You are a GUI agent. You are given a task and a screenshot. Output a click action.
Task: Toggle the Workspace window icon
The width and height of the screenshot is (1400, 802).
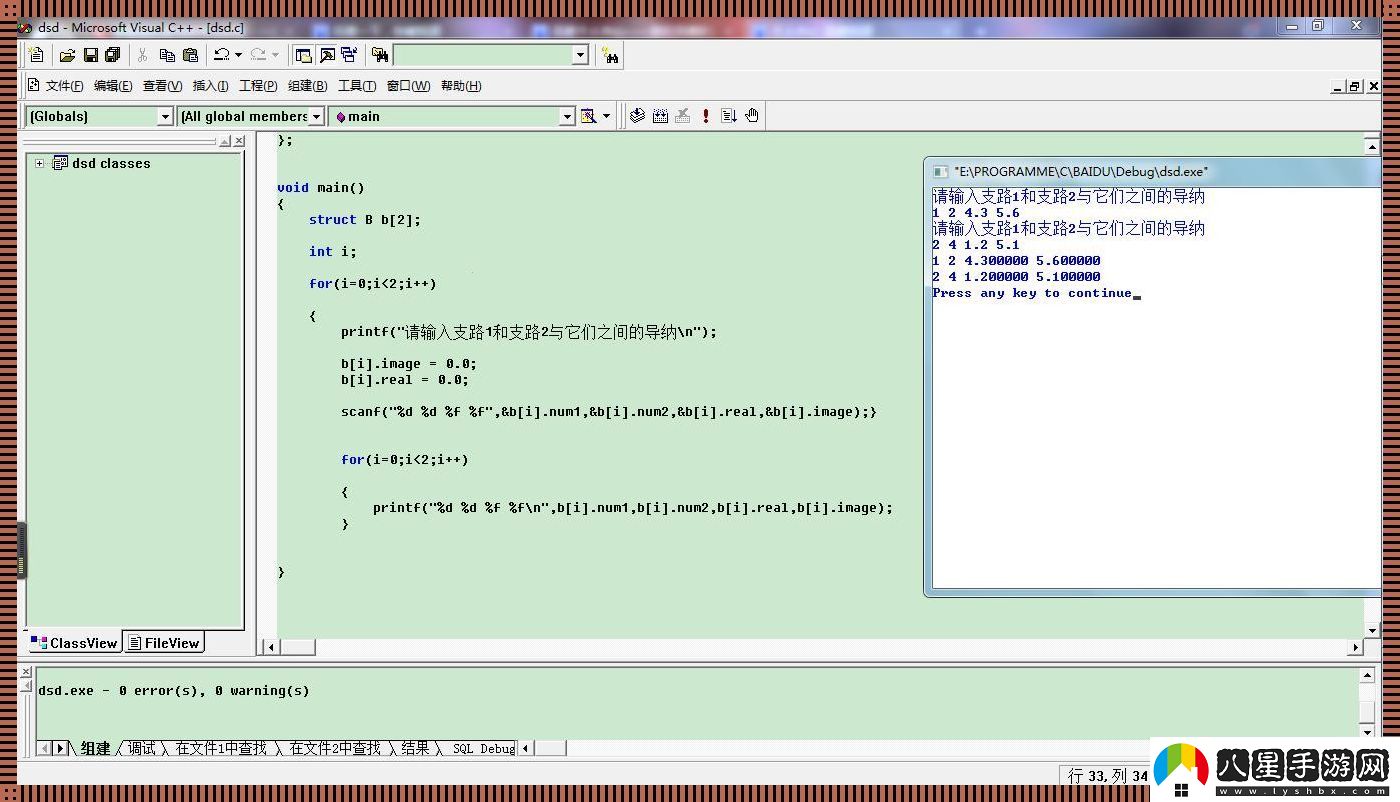click(x=303, y=55)
